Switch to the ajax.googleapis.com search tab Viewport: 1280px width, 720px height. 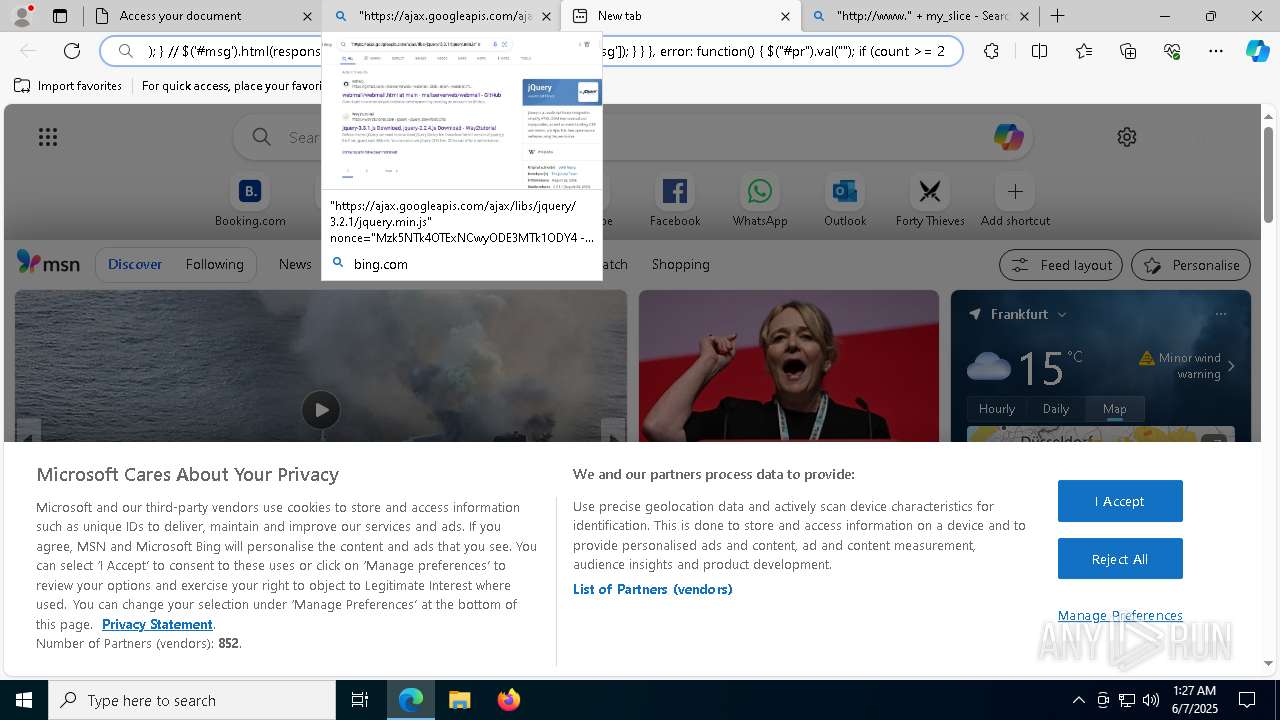coord(441,16)
